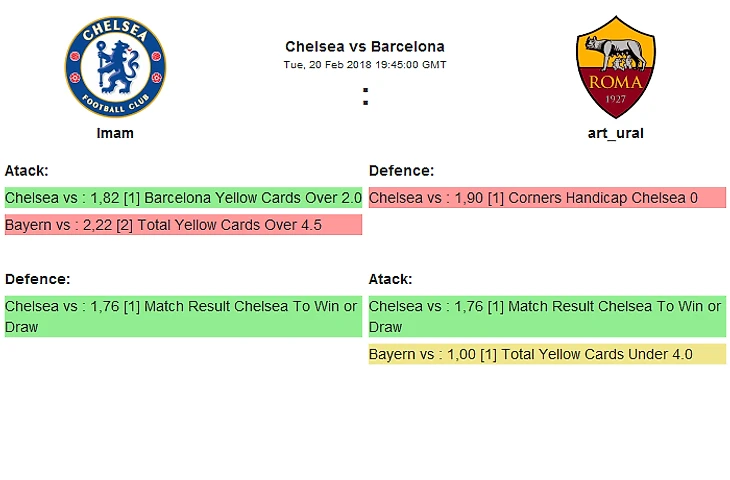Select Bayern Total Yellow Cards Under 4.0 bet
The image size is (730, 480).
pos(547,354)
